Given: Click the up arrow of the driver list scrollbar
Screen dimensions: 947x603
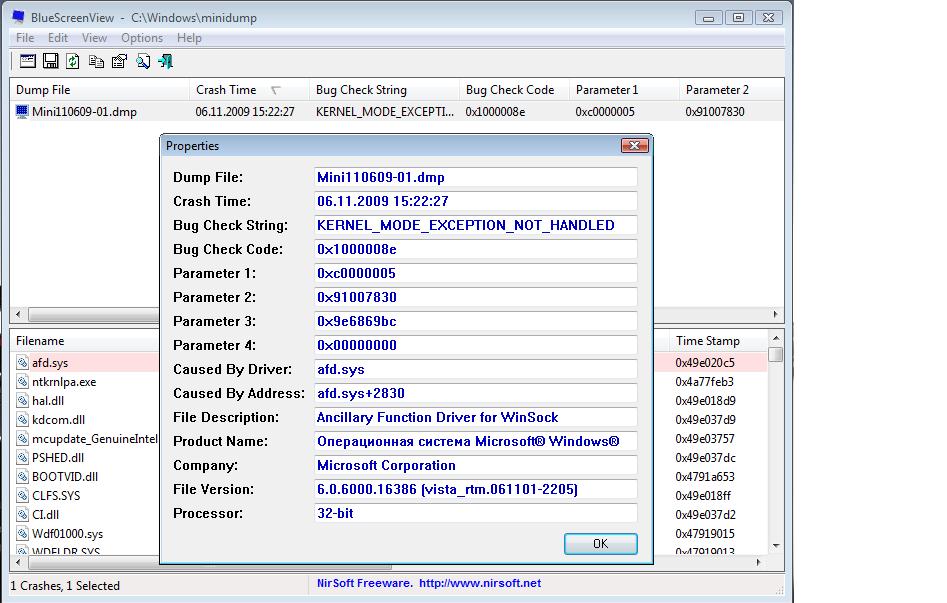Looking at the screenshot, I should 776,337.
